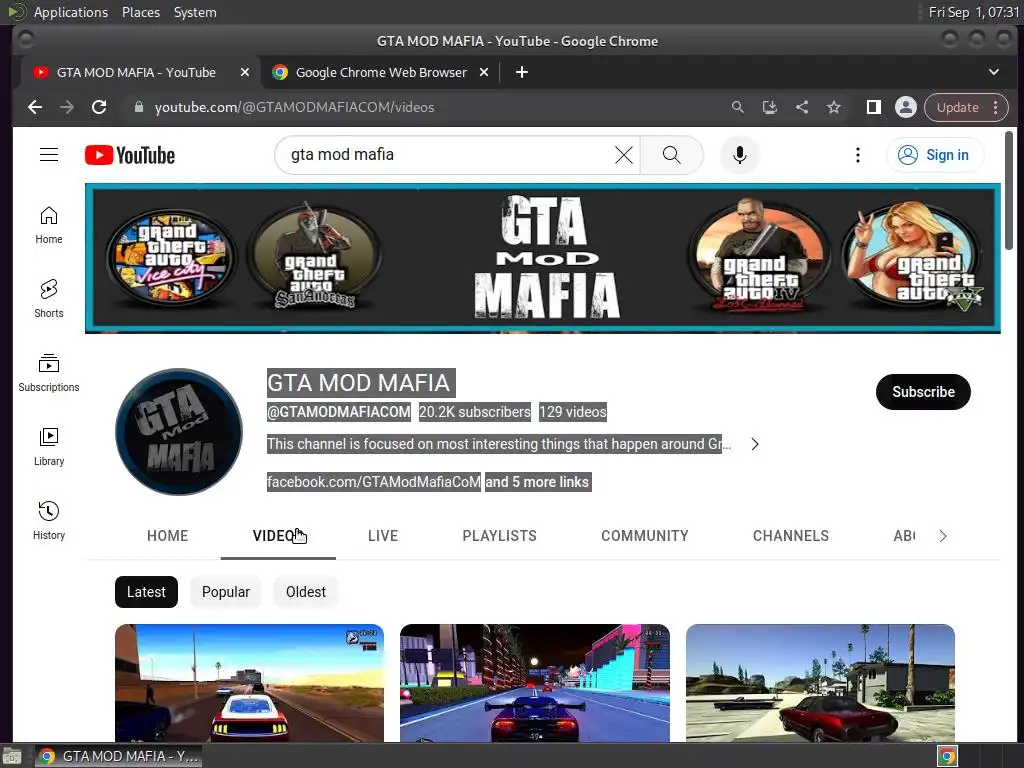The width and height of the screenshot is (1024, 768).
Task: Open the Places menu
Action: point(140,12)
